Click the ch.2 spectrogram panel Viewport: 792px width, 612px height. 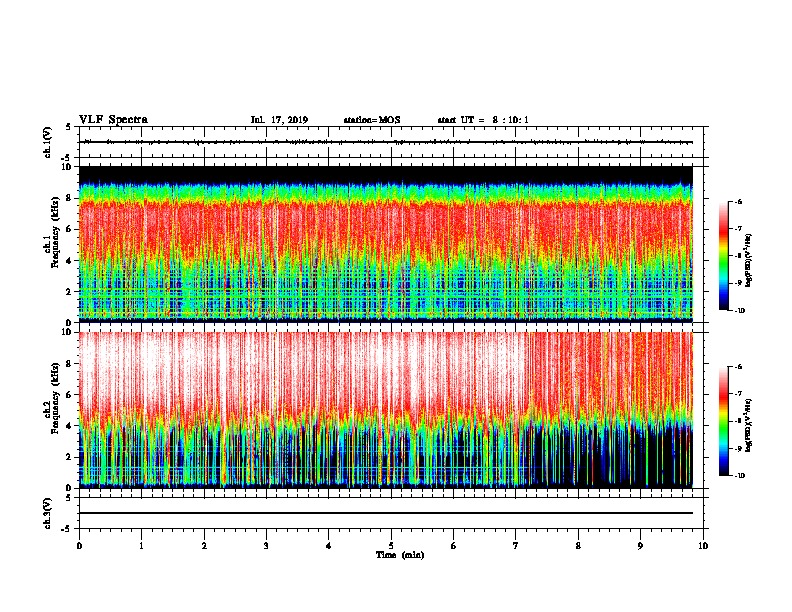386,410
